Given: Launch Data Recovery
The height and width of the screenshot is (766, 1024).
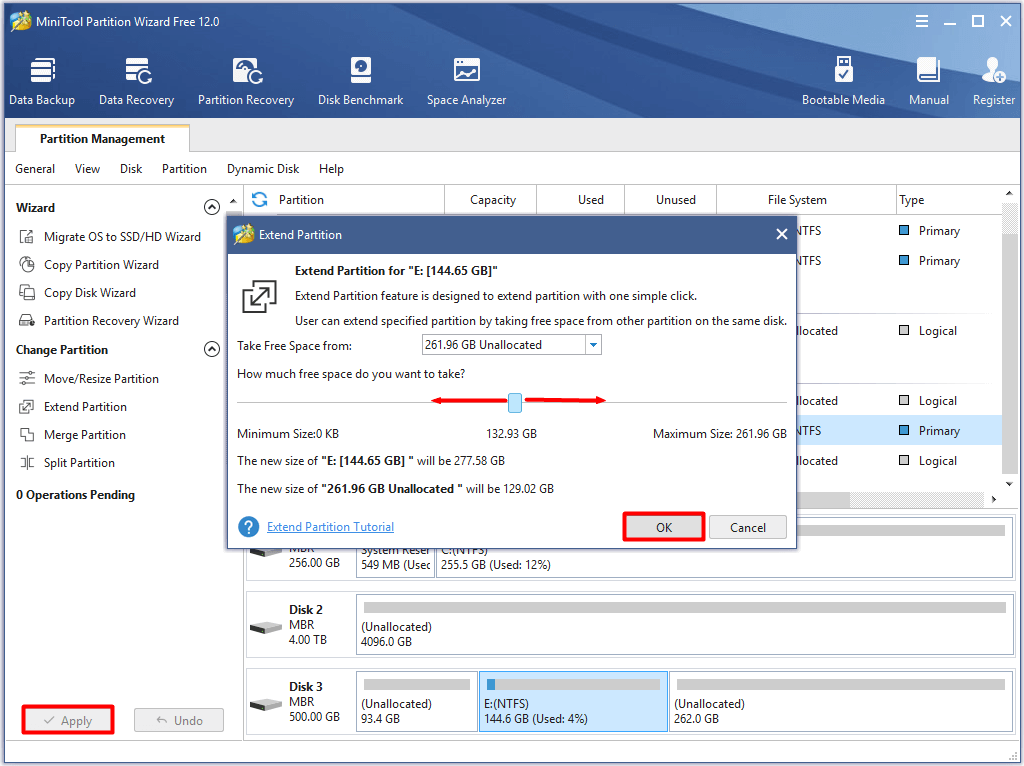Looking at the screenshot, I should [x=136, y=82].
